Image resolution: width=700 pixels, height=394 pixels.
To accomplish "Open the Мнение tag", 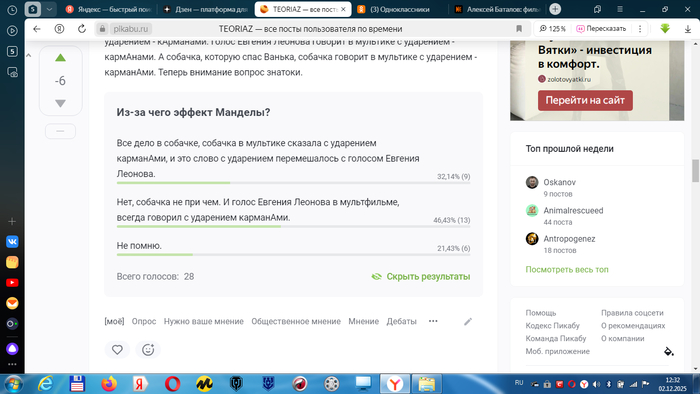I will 363,321.
